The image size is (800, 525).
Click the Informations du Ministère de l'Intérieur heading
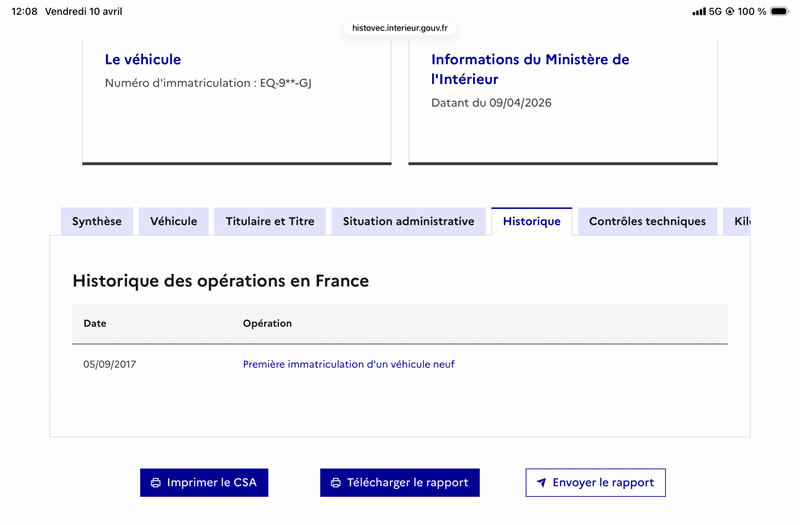[530, 69]
